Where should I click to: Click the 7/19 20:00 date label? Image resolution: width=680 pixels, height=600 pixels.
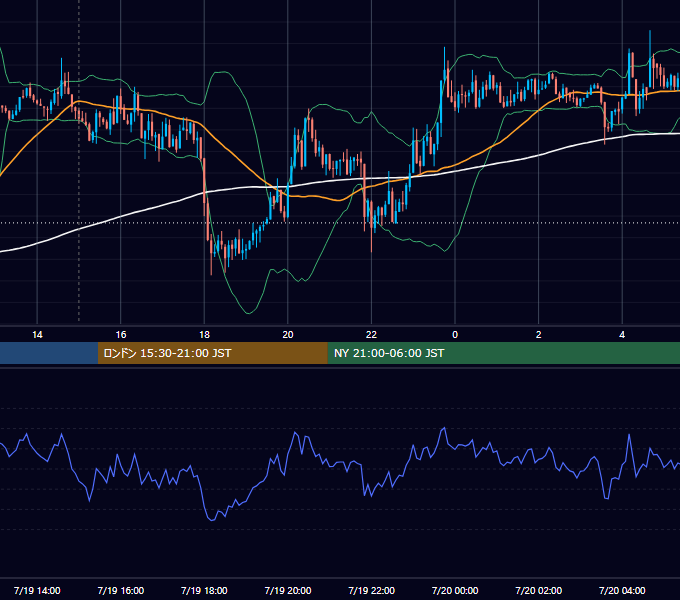(x=288, y=590)
